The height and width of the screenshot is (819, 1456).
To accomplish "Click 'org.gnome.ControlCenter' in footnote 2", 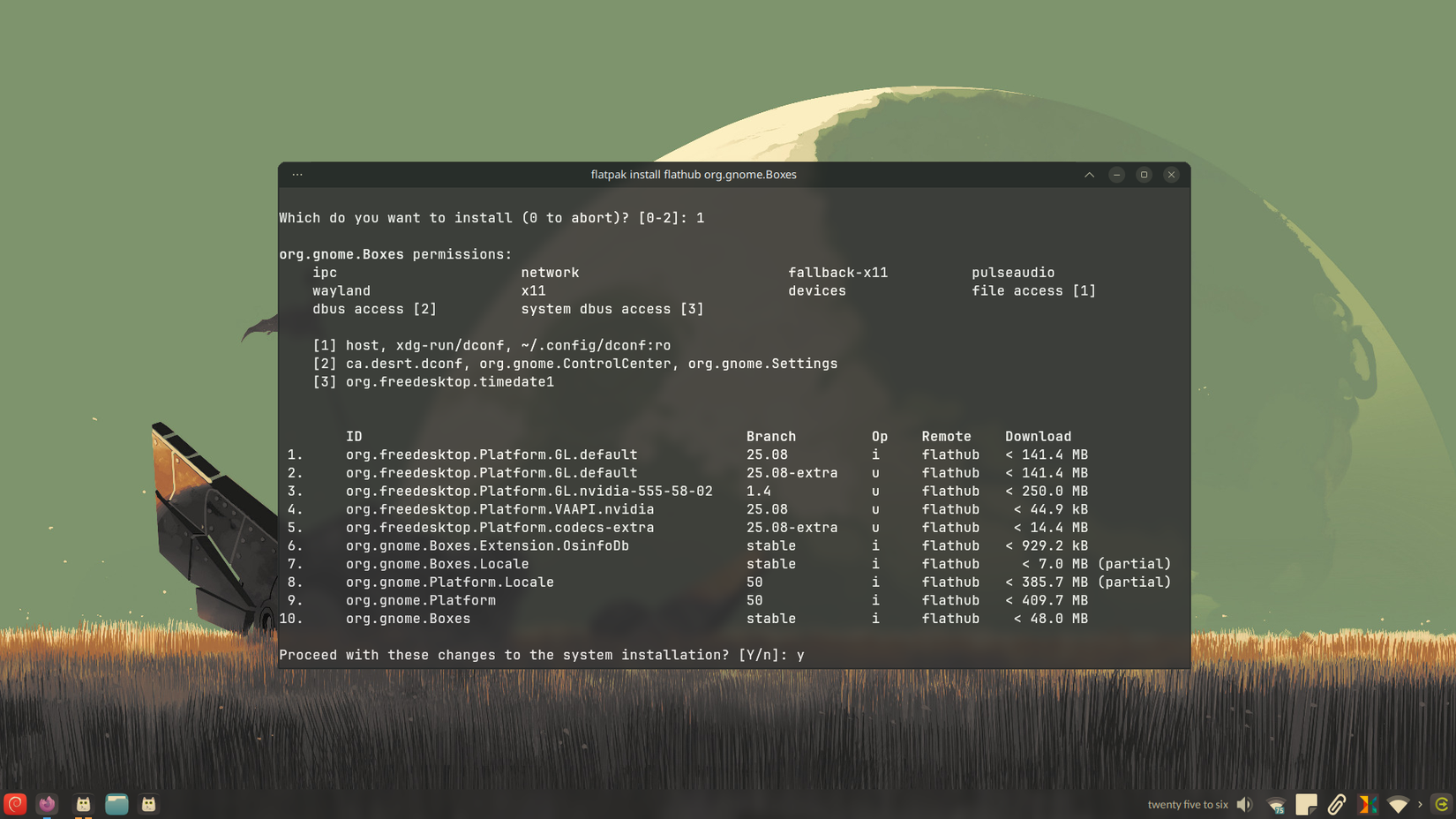I will click(x=575, y=364).
